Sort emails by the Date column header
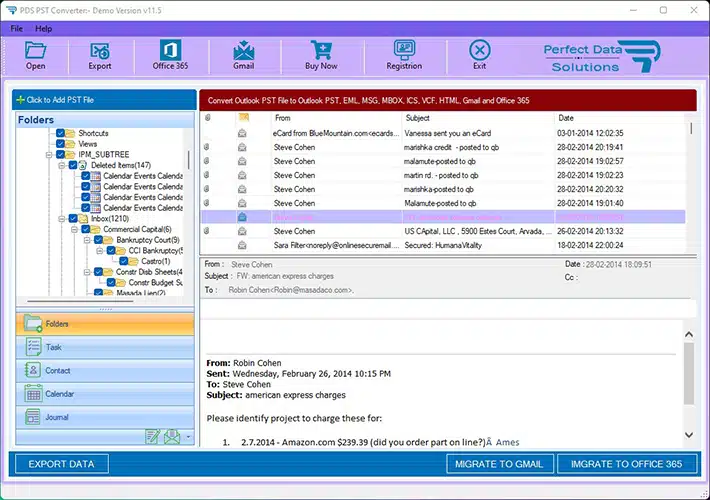 point(619,118)
